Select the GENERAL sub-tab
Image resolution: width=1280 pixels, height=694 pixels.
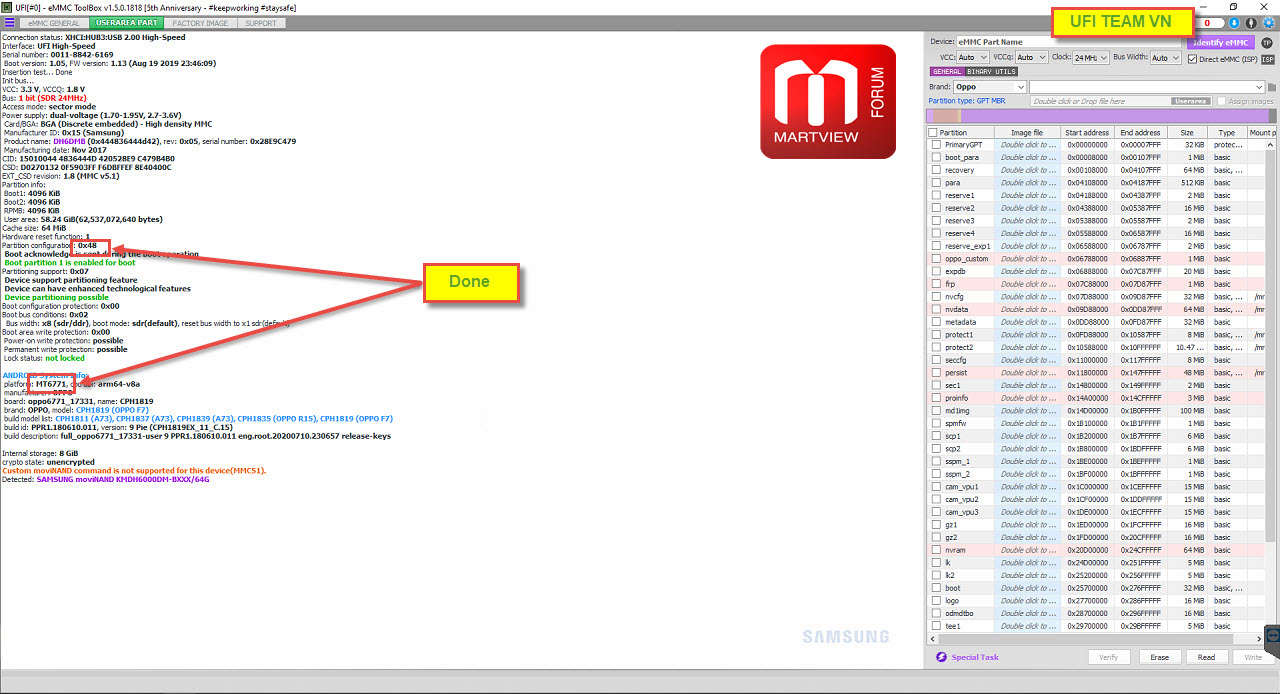click(x=946, y=72)
